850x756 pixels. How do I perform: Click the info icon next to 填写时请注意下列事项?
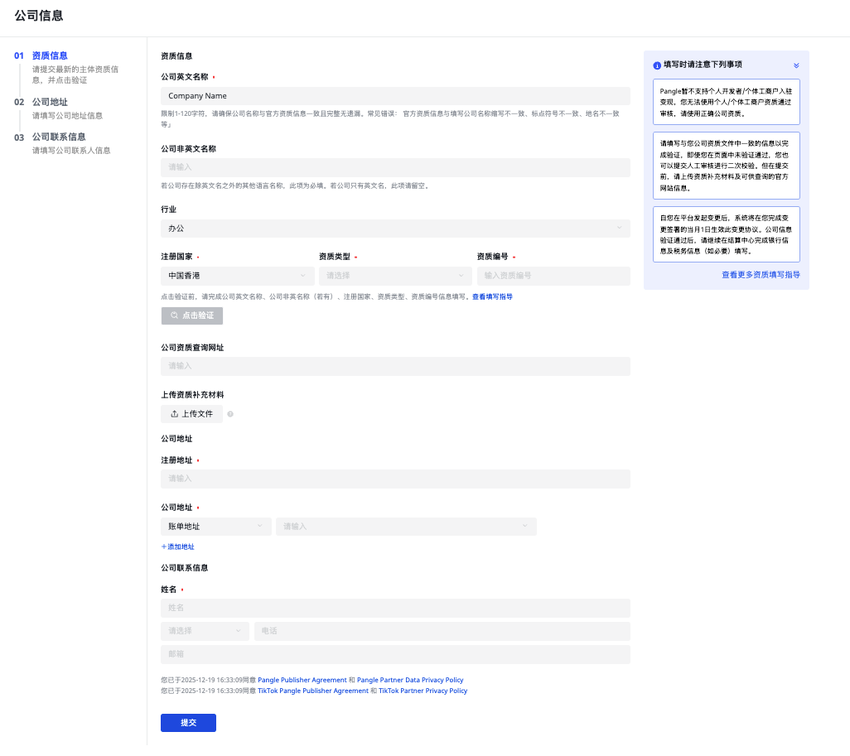tap(657, 65)
